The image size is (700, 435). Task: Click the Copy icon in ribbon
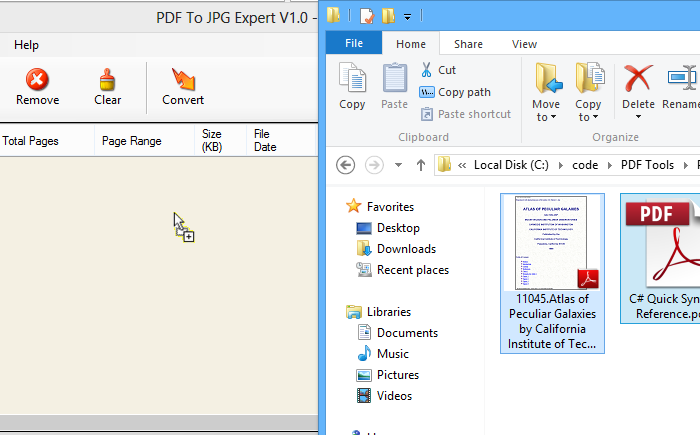pos(352,78)
